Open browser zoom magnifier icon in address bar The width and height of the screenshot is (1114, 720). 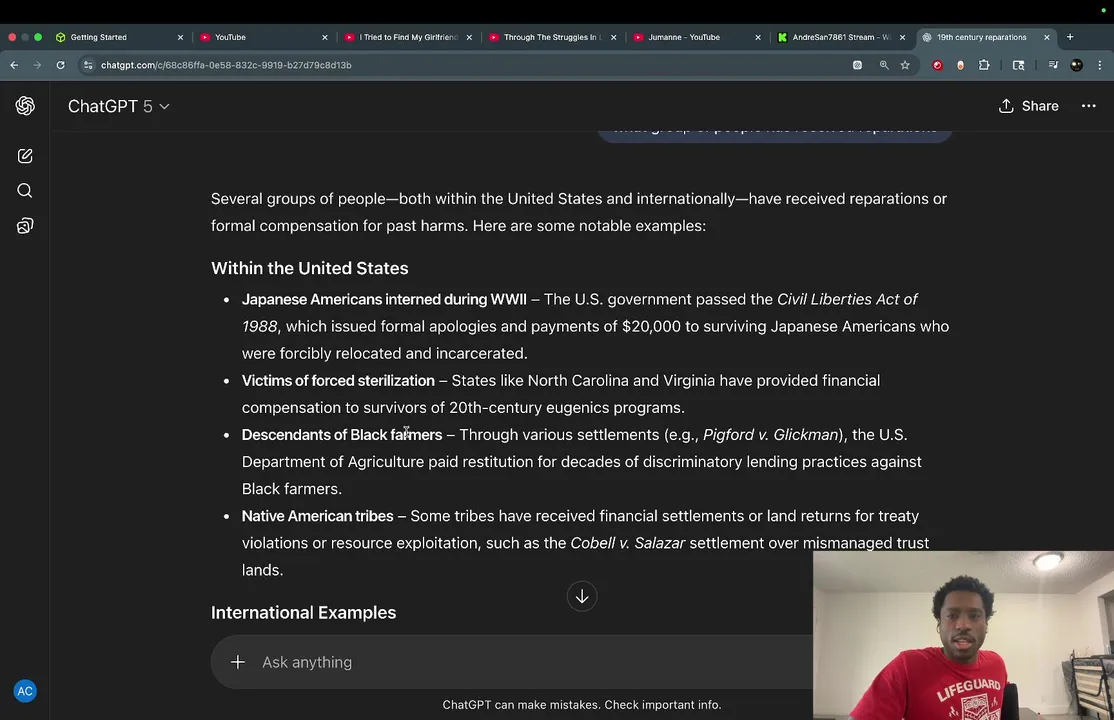[884, 65]
